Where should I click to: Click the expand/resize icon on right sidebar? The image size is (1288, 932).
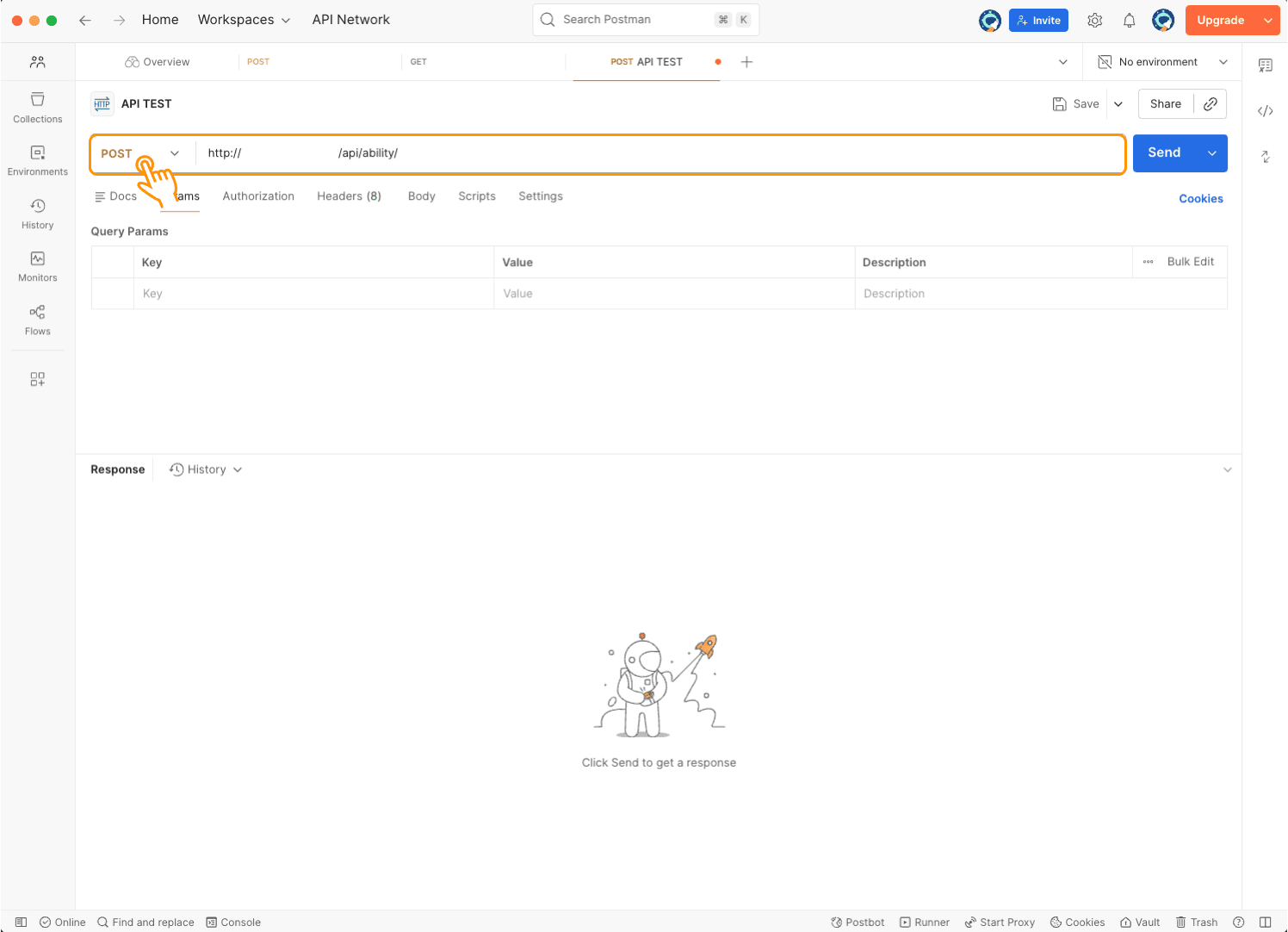[x=1266, y=156]
